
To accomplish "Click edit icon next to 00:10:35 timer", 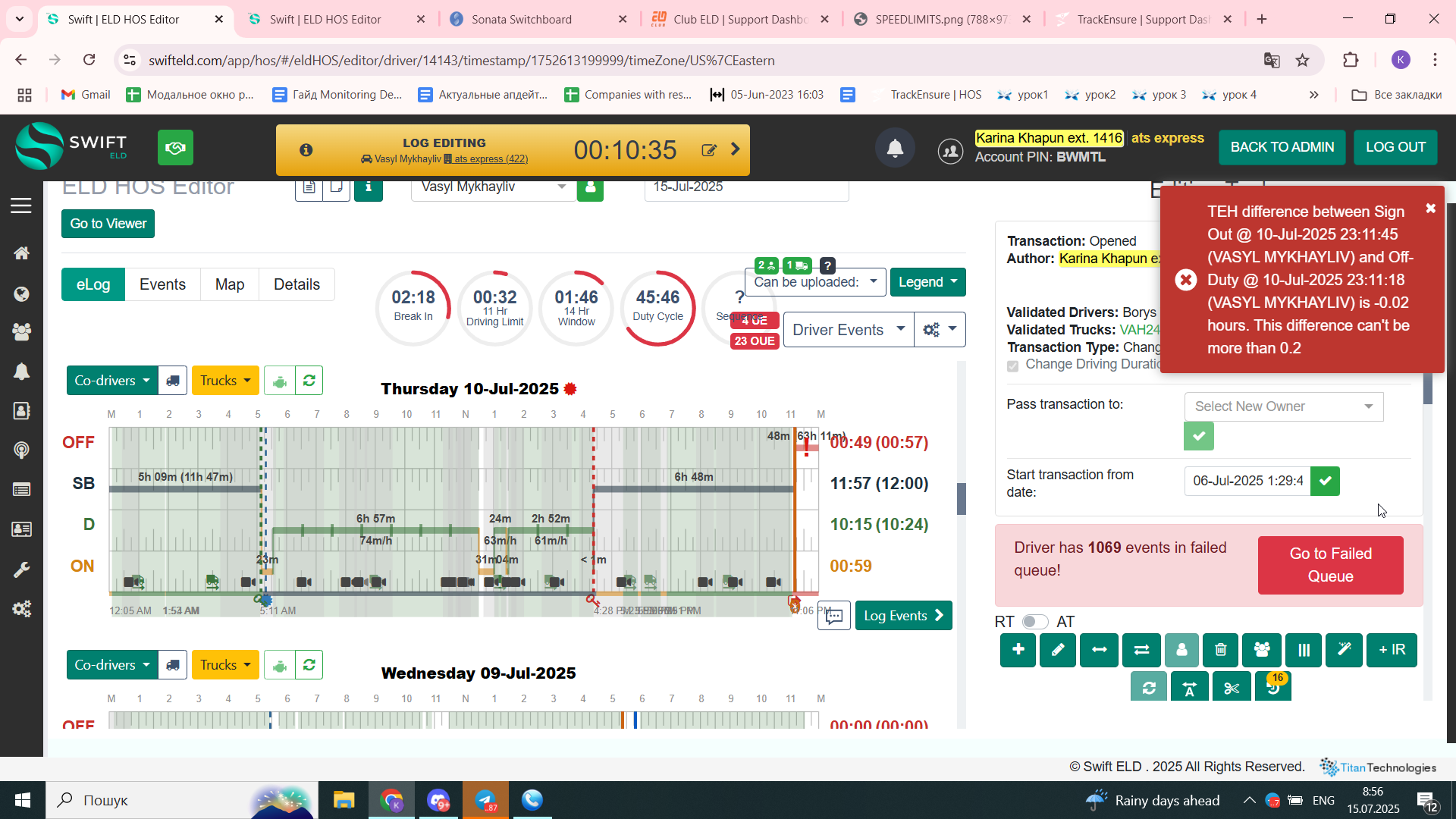I will coord(709,150).
